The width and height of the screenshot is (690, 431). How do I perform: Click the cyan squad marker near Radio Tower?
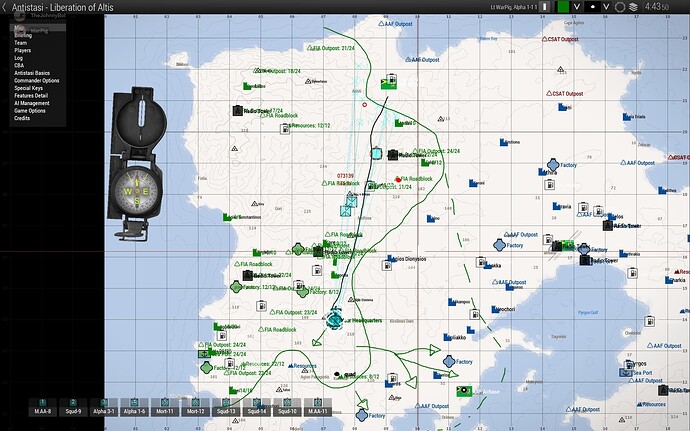[376, 154]
